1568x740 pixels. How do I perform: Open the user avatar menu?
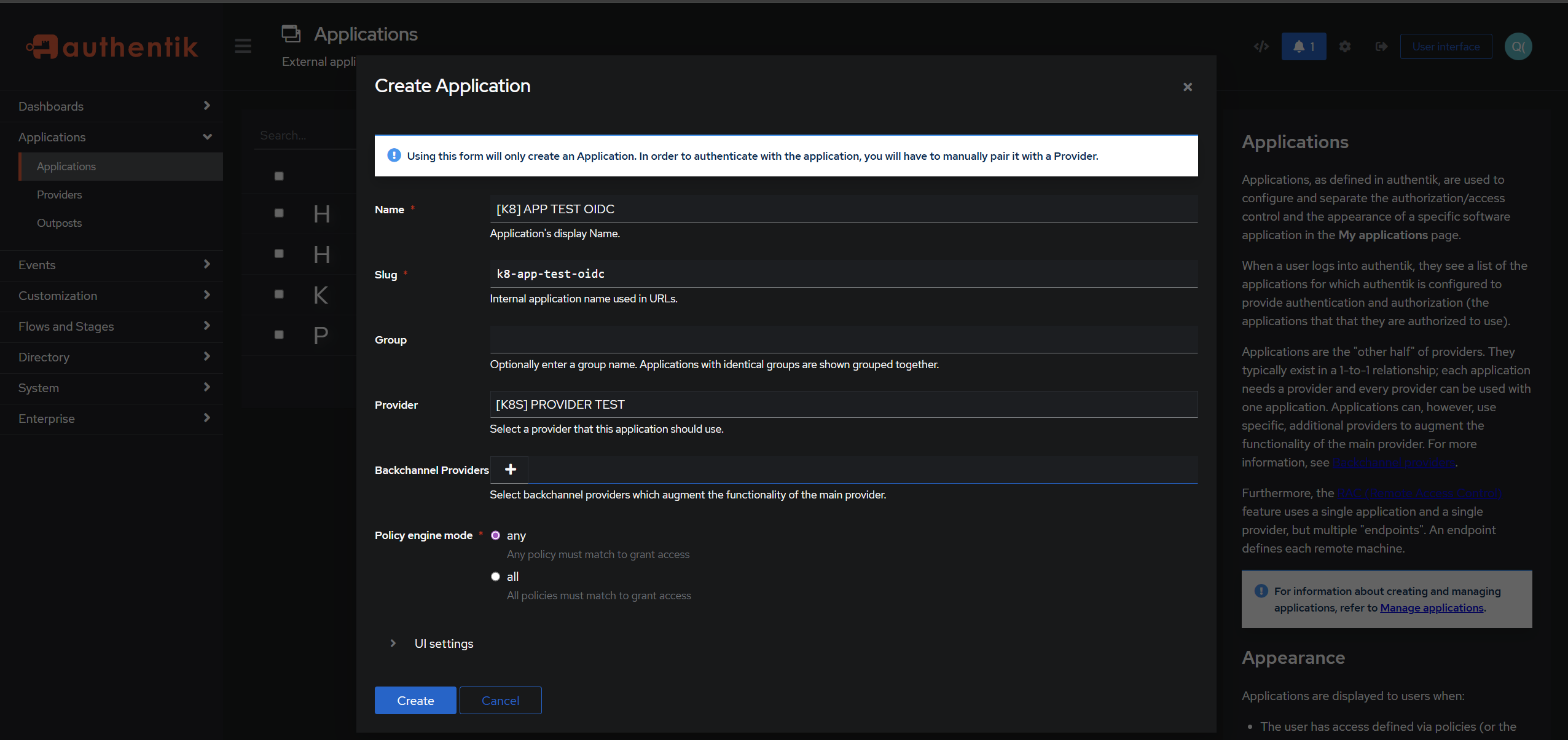pos(1518,47)
